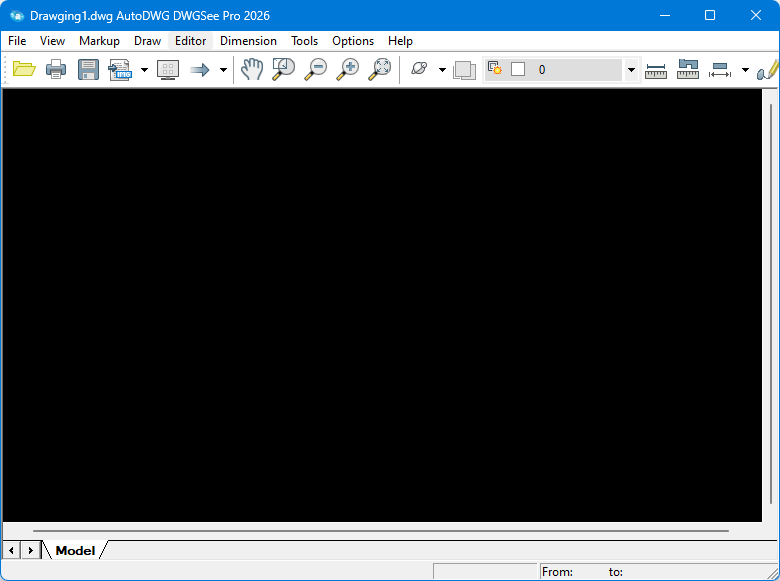Click the DWGSee app icon in title bar

click(x=17, y=16)
